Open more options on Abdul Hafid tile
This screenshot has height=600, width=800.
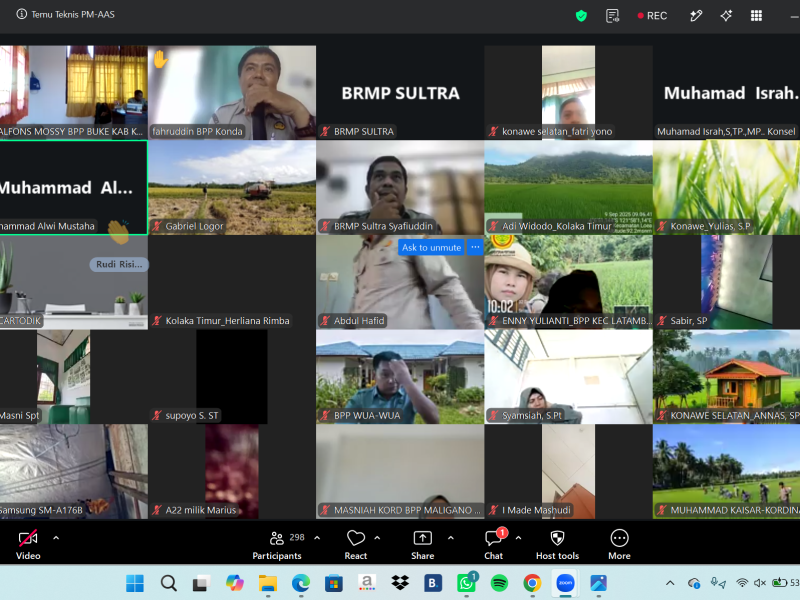pyautogui.click(x=475, y=247)
